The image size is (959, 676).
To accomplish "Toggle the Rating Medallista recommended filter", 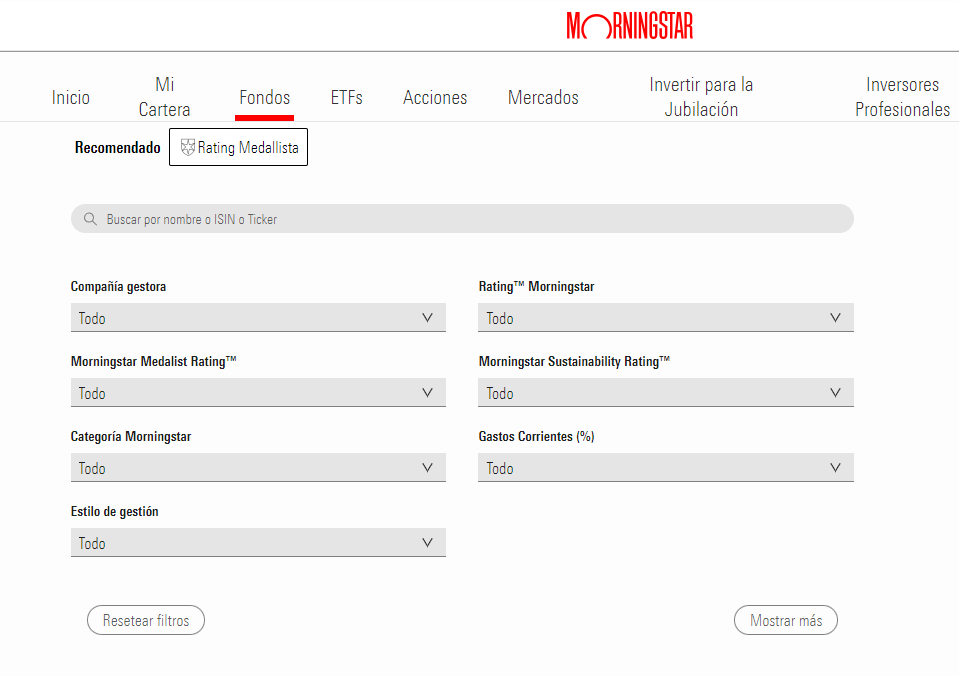I will pyautogui.click(x=239, y=148).
